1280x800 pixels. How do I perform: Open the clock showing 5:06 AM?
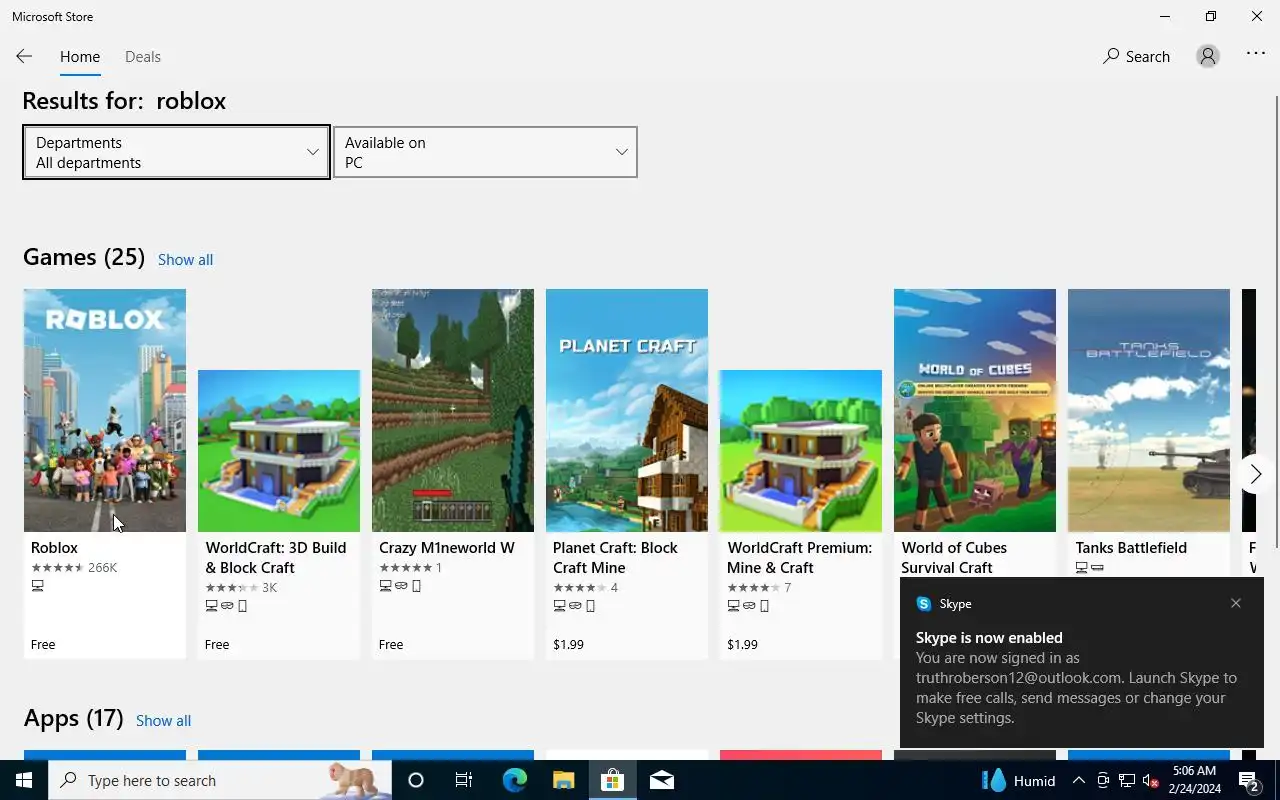click(x=1195, y=780)
